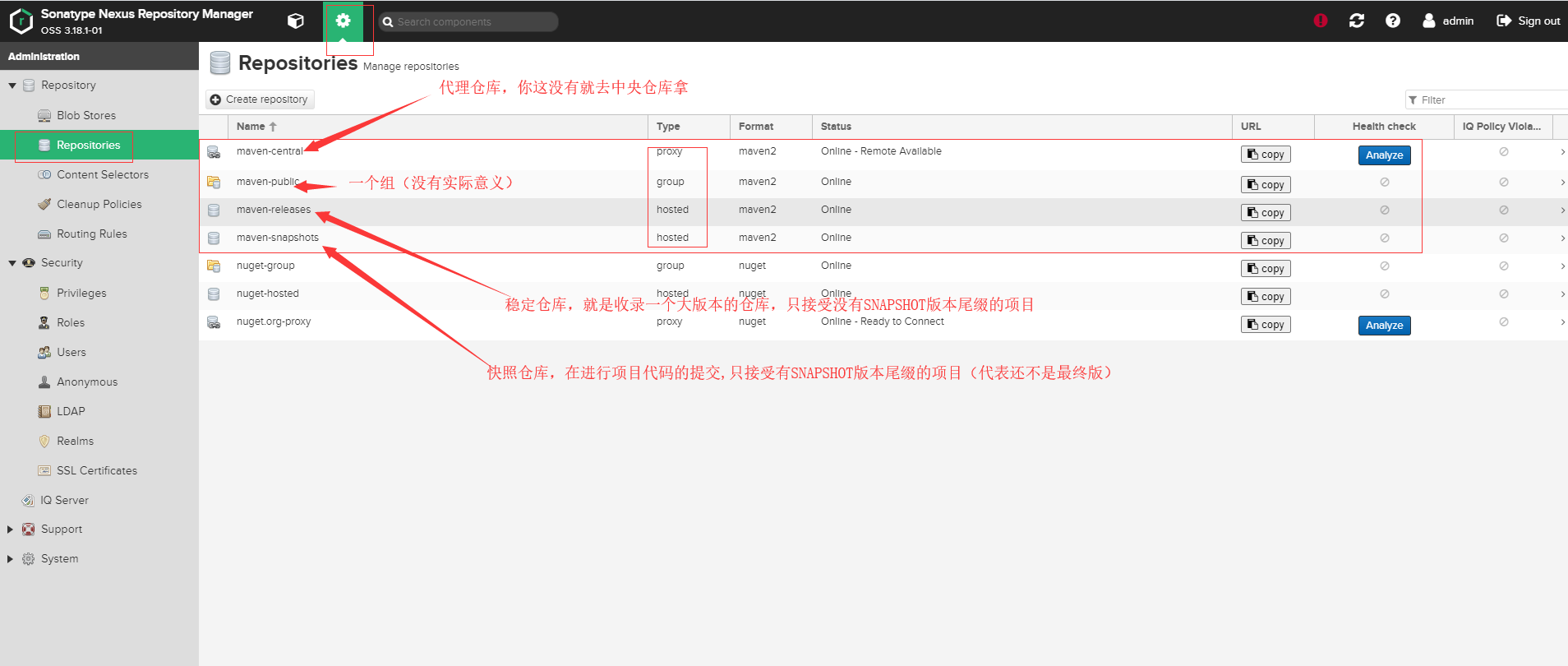The image size is (1568, 666).
Task: Open the maven-releases repository row
Action: tap(883, 212)
